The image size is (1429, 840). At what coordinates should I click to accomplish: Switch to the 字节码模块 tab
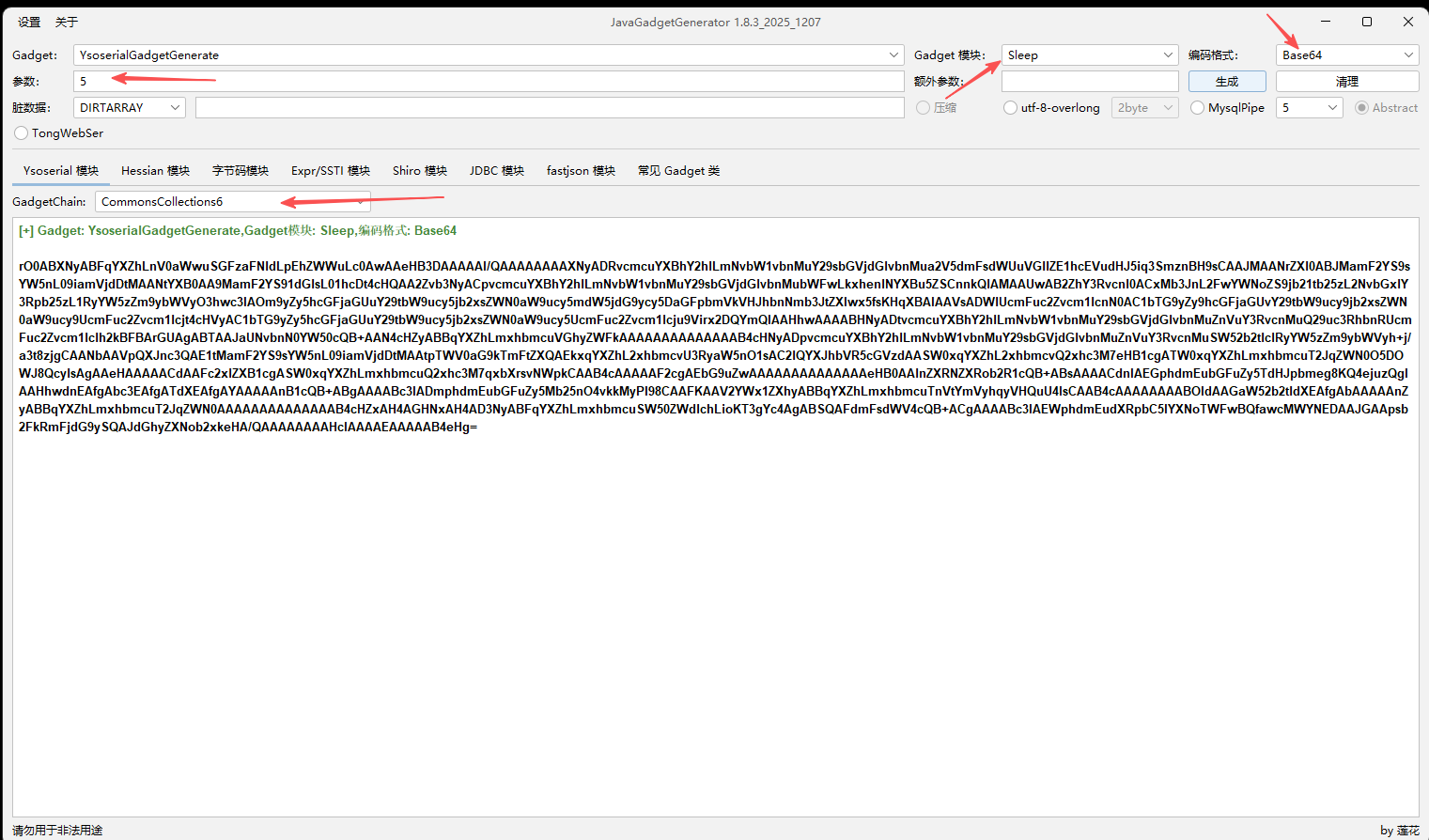(x=241, y=171)
